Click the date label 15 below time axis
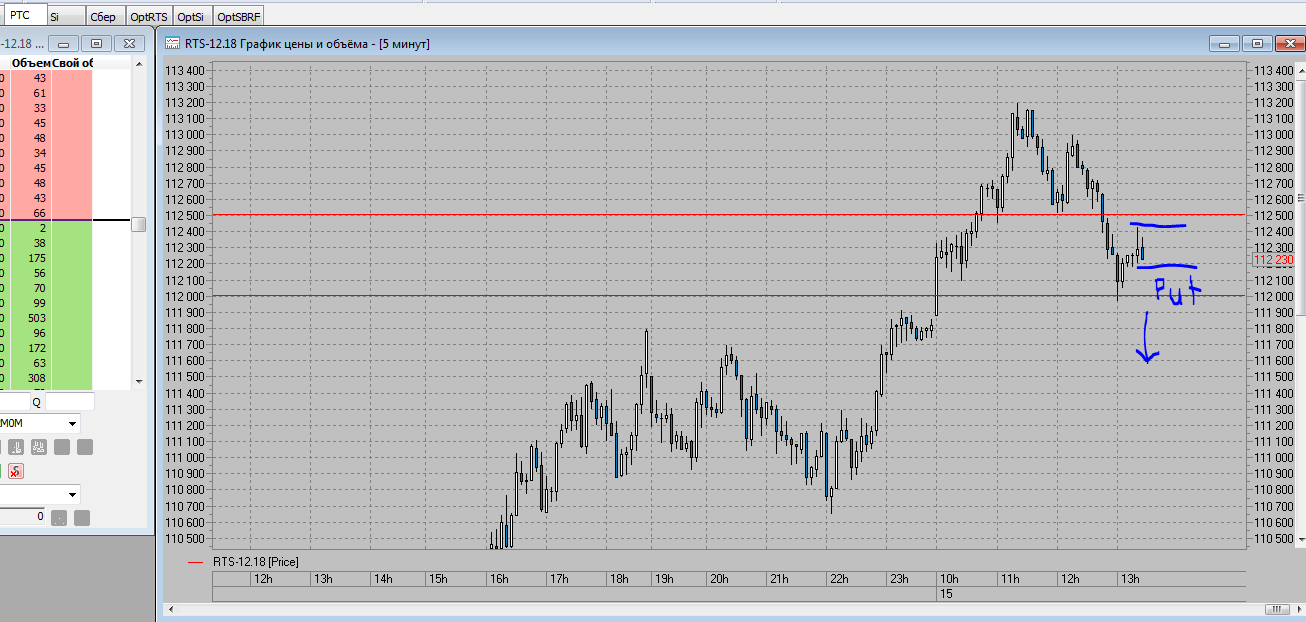The image size is (1306, 622). pyautogui.click(x=946, y=593)
